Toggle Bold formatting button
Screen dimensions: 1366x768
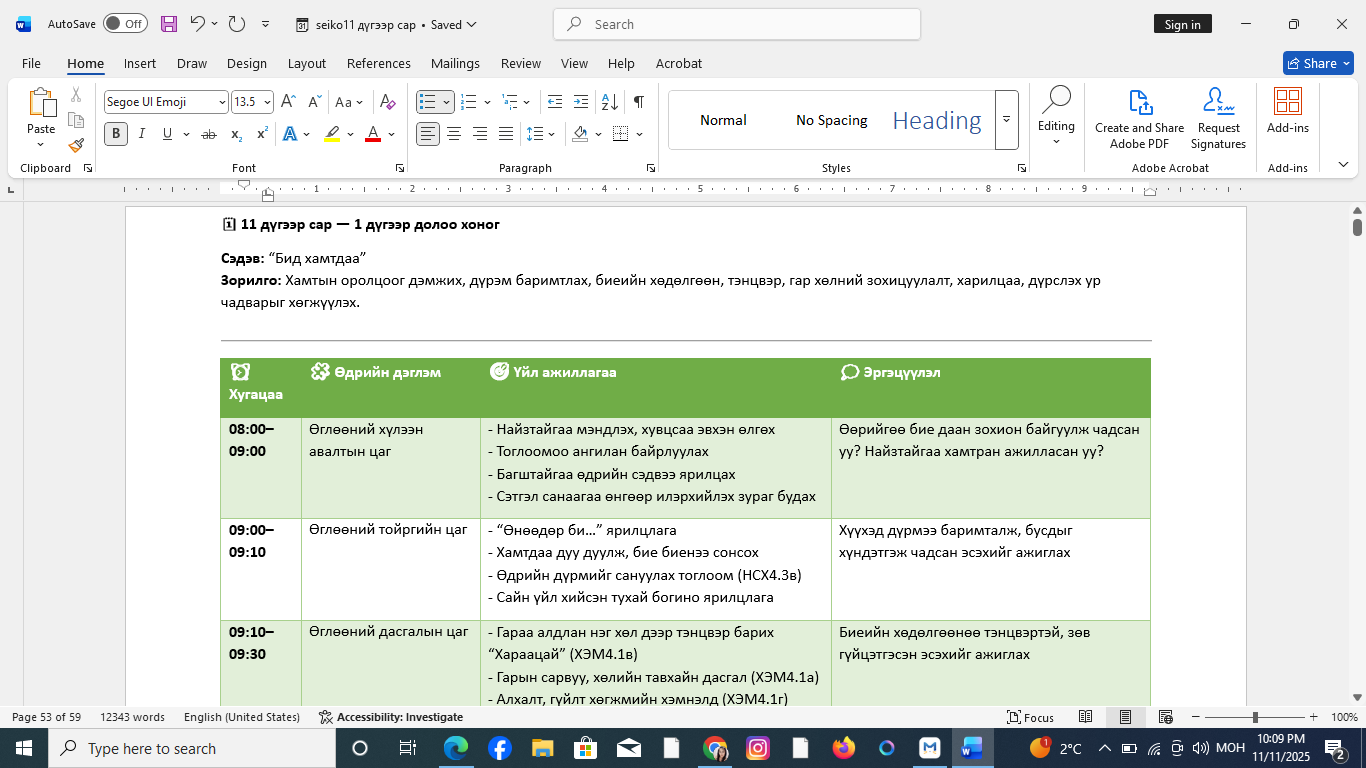(x=116, y=134)
